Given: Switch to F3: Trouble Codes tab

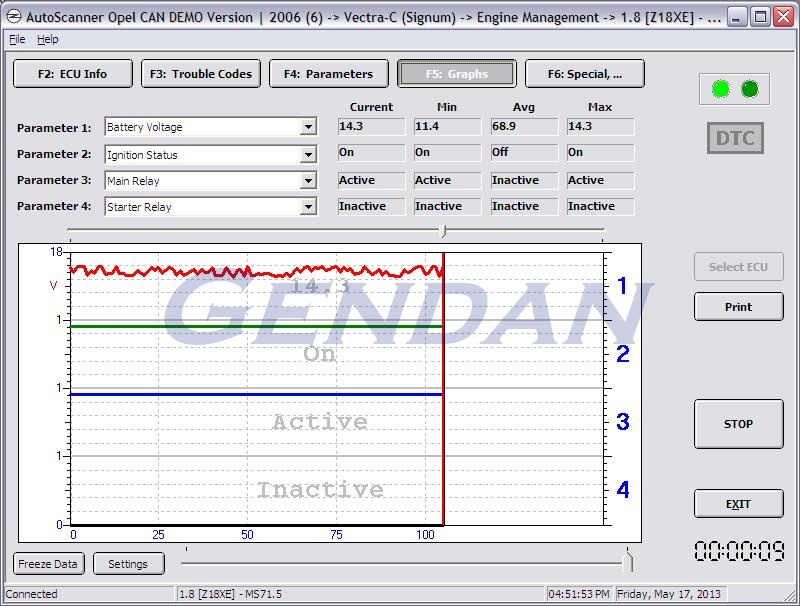Looking at the screenshot, I should (x=203, y=74).
